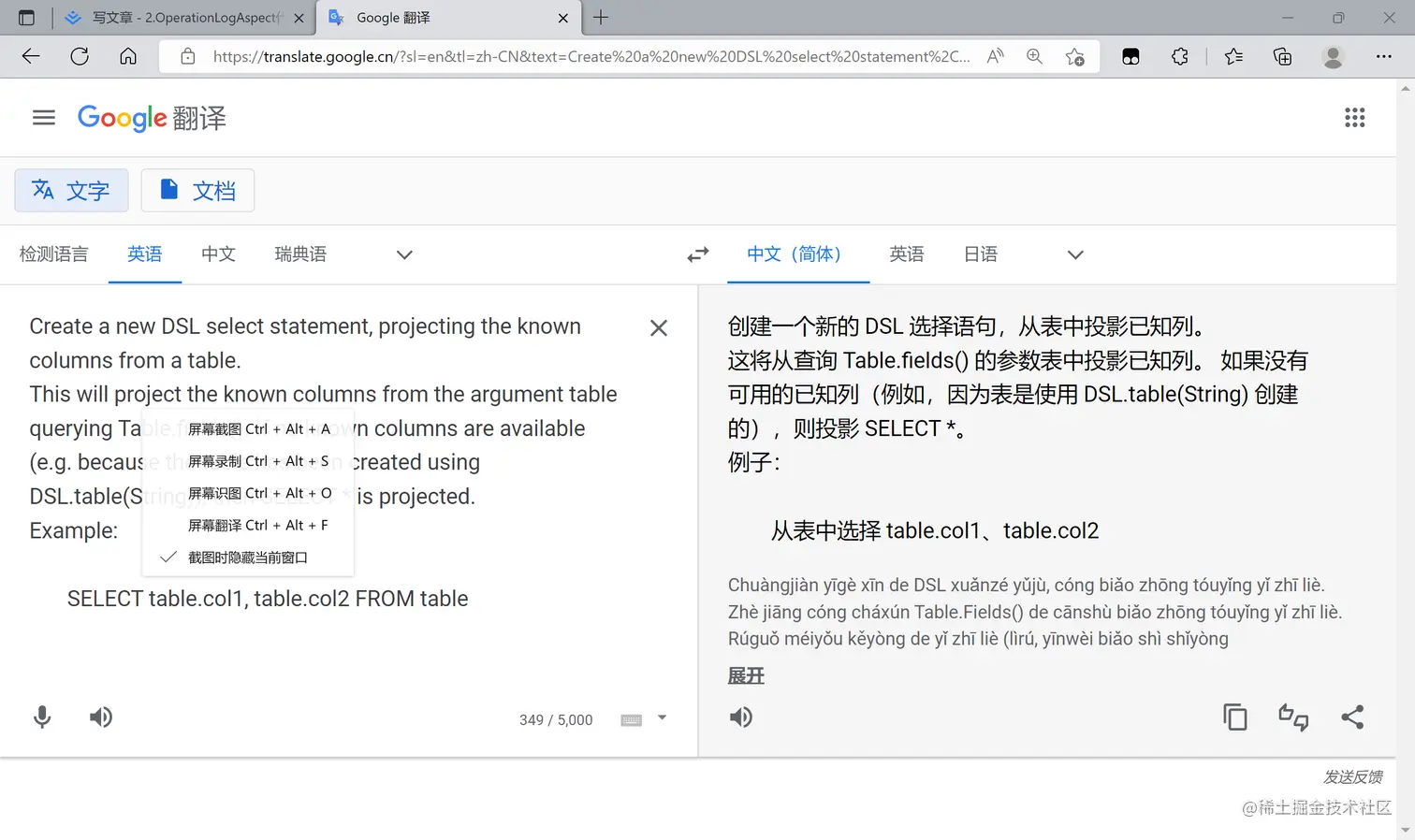1415x840 pixels.
Task: Select 中文（简体）as the target language
Action: (x=797, y=254)
